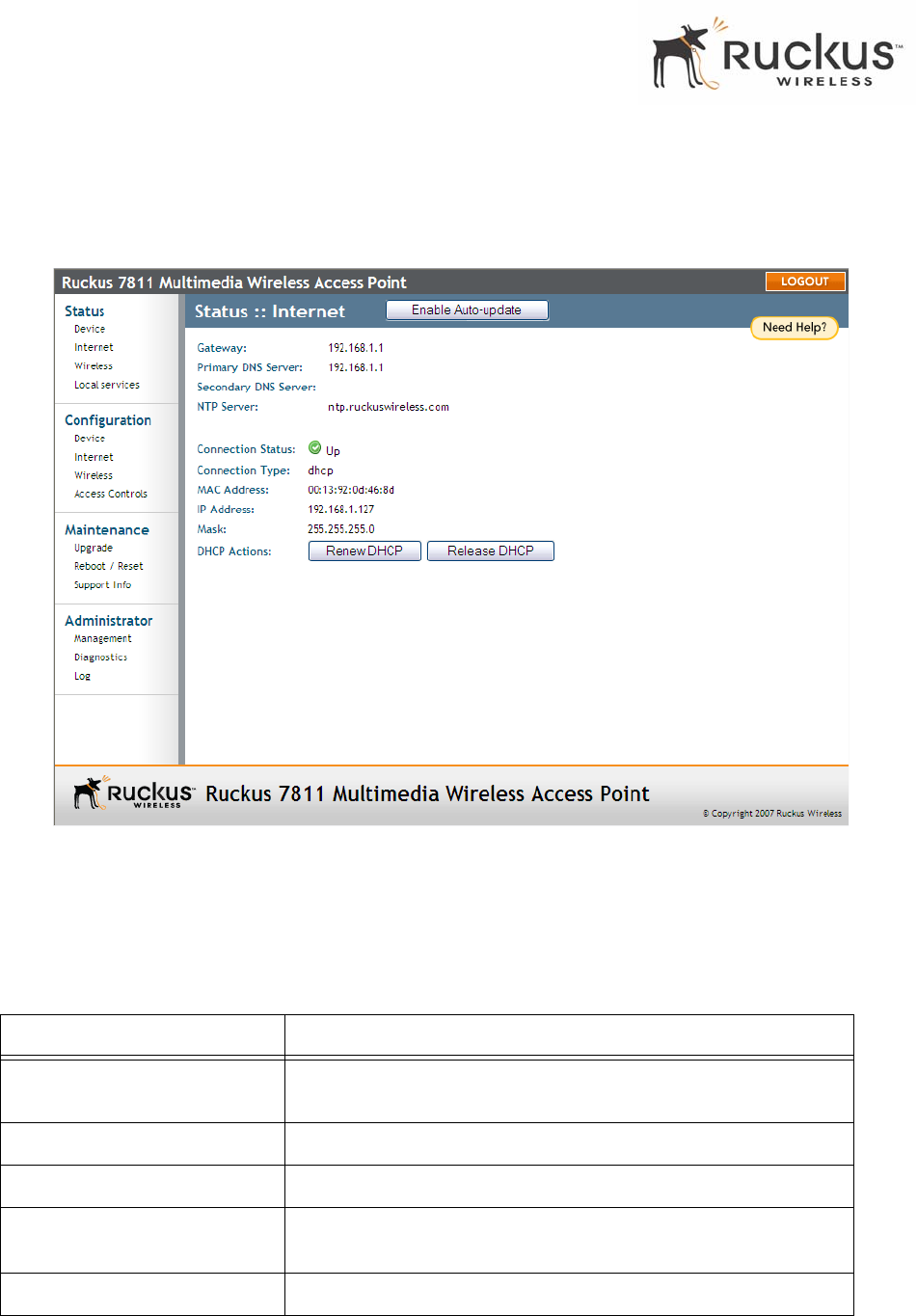
Task: Click the green connection status checkmark icon
Action: [x=314, y=447]
